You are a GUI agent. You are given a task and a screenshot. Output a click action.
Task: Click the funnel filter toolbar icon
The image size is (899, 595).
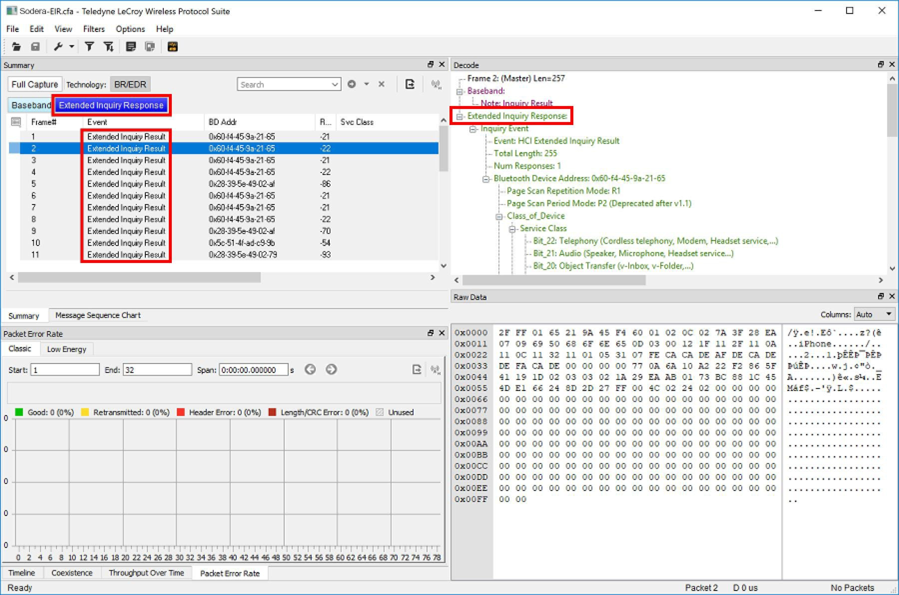(x=89, y=47)
